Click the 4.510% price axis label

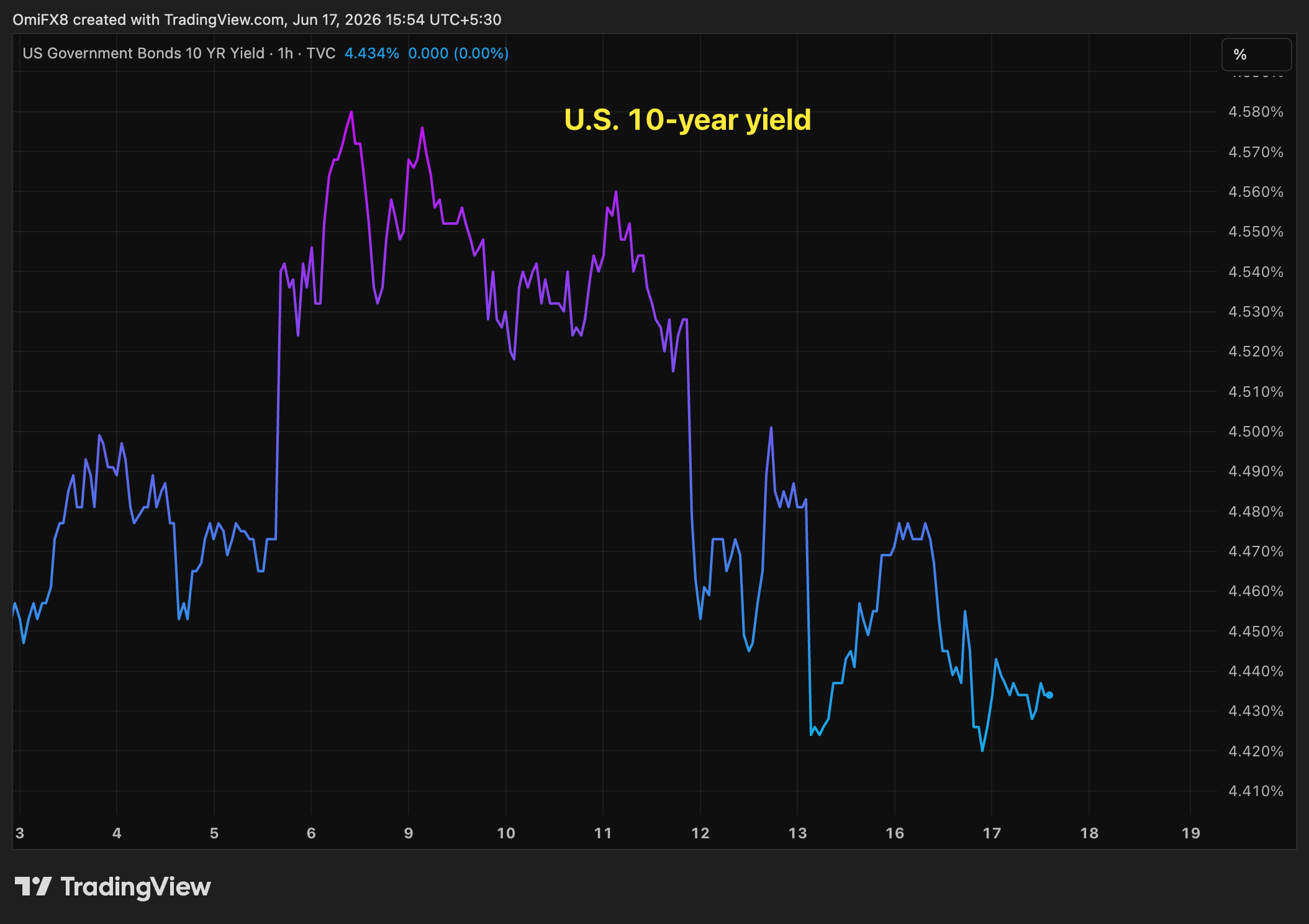1256,392
